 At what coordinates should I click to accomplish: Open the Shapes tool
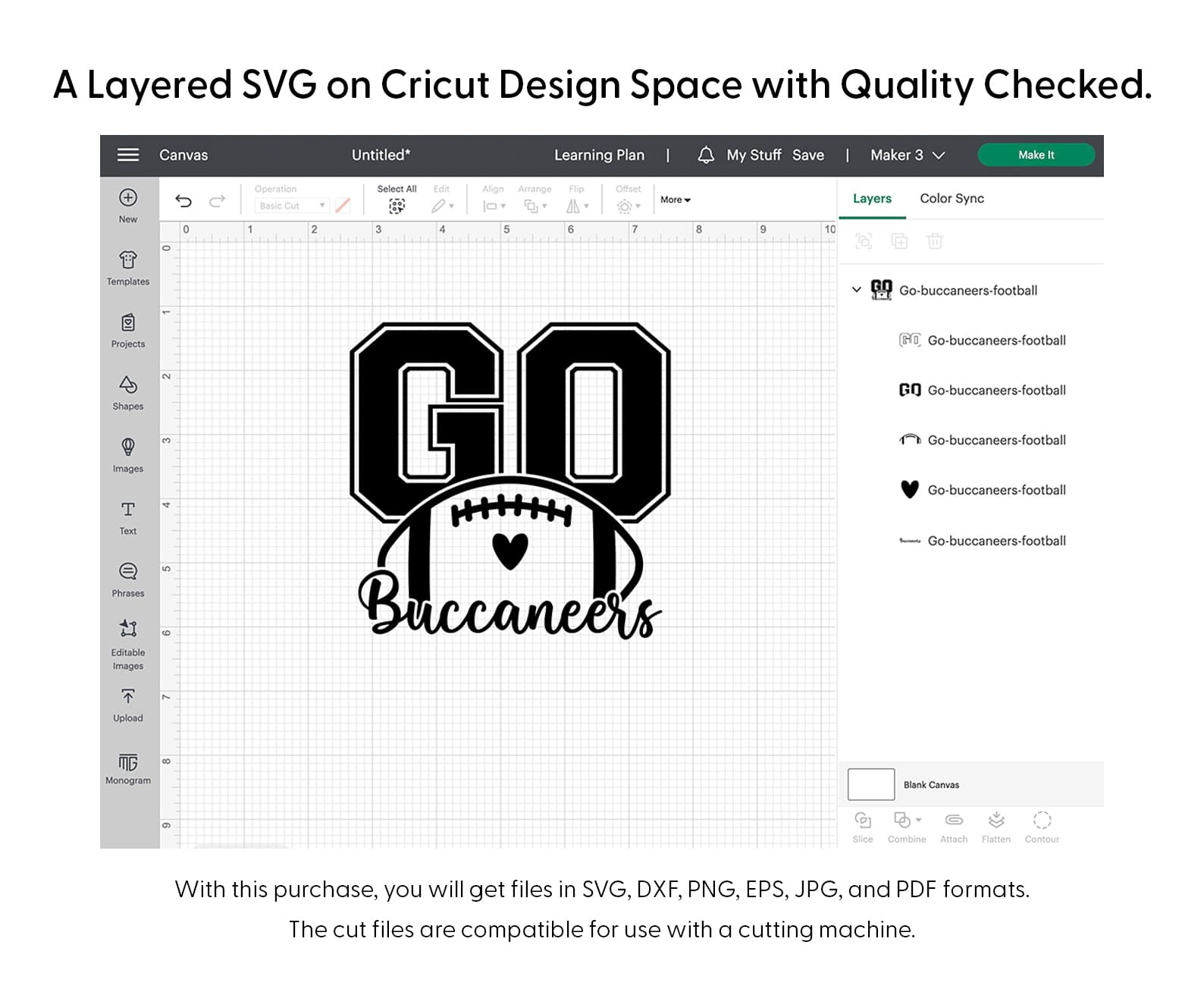(x=128, y=385)
